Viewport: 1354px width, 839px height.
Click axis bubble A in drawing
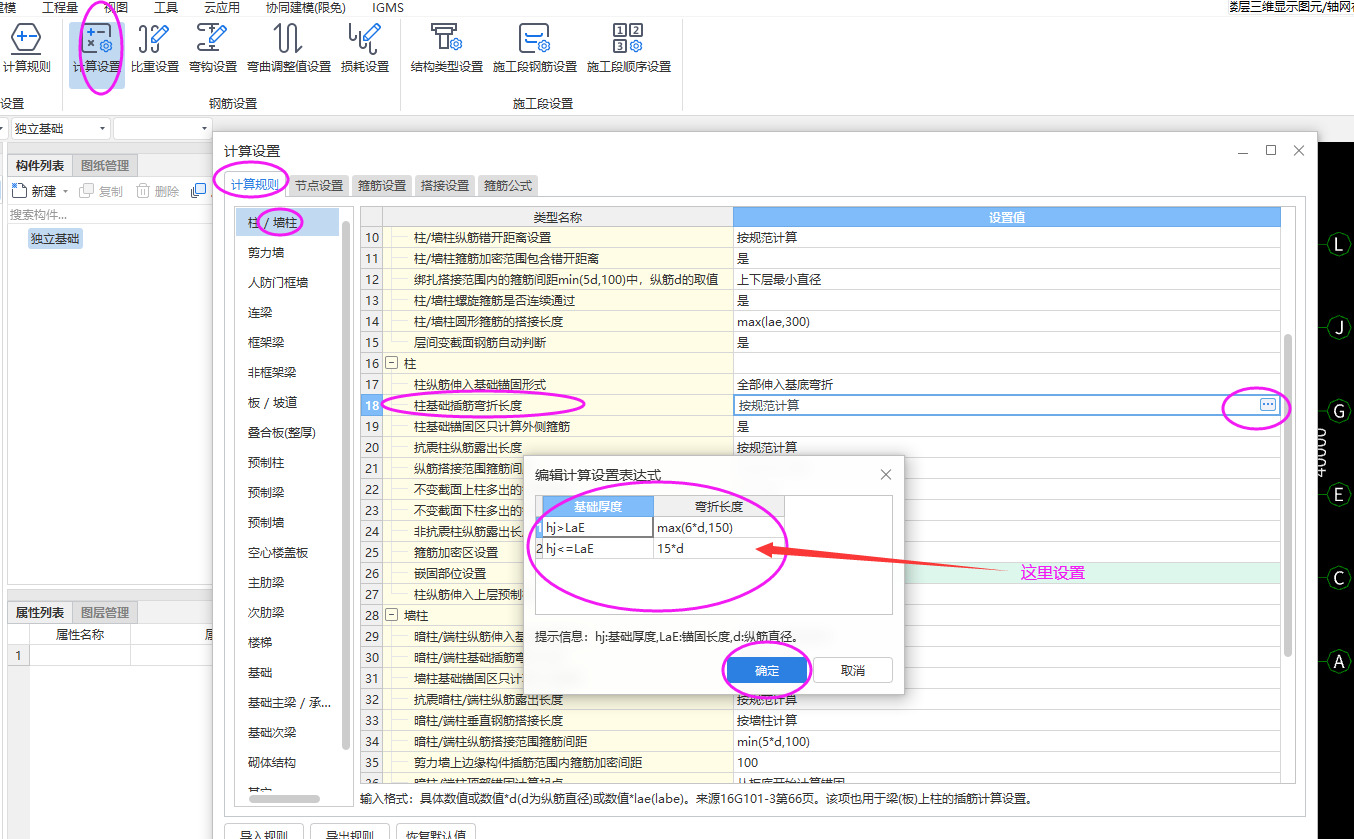pos(1339,661)
